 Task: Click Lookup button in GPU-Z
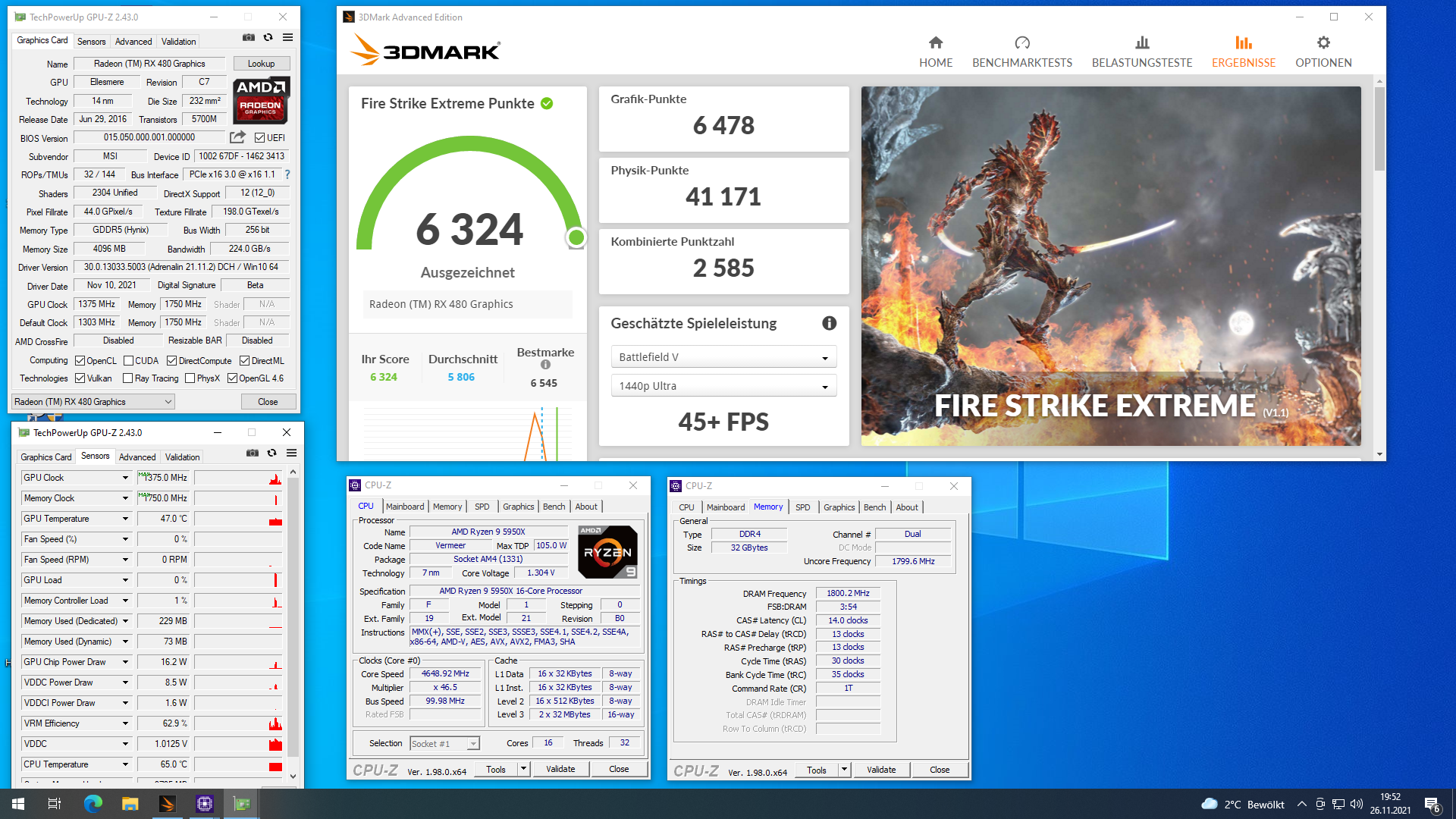tap(261, 64)
